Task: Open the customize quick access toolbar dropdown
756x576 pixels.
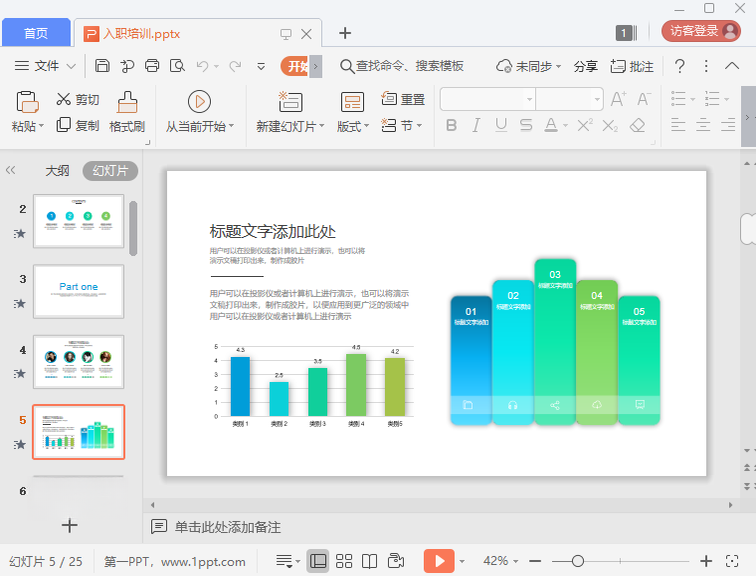Action: (x=261, y=66)
